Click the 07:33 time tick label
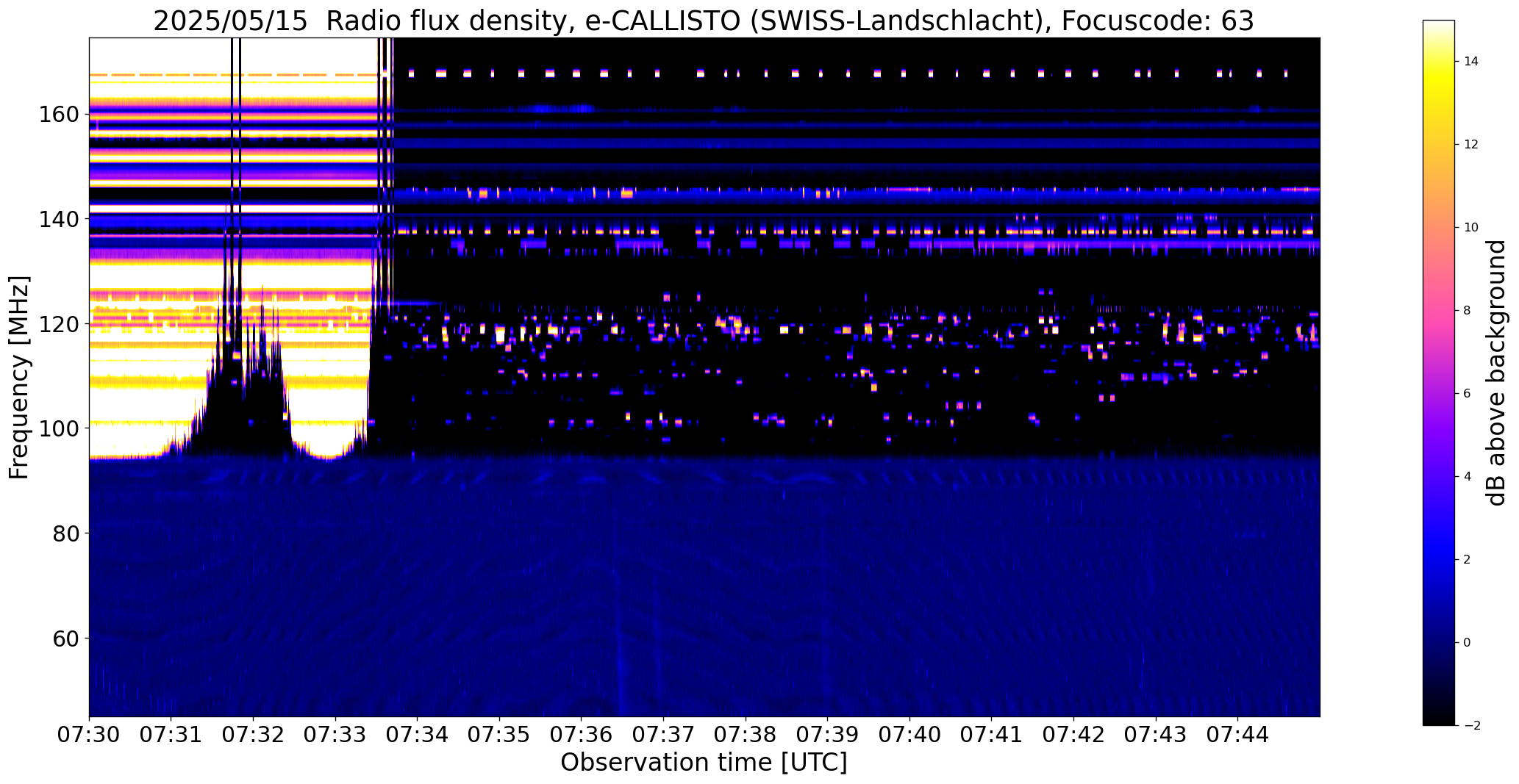The height and width of the screenshot is (784, 1519). (335, 735)
